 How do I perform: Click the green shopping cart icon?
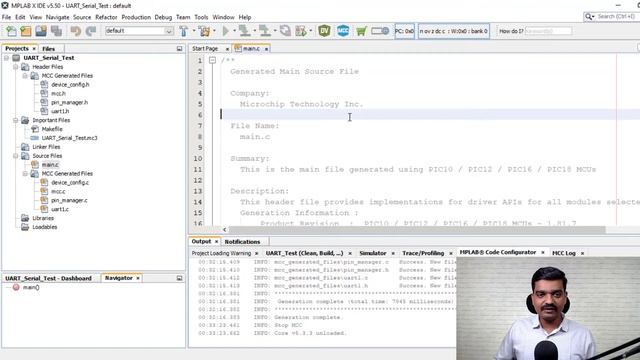(x=361, y=31)
